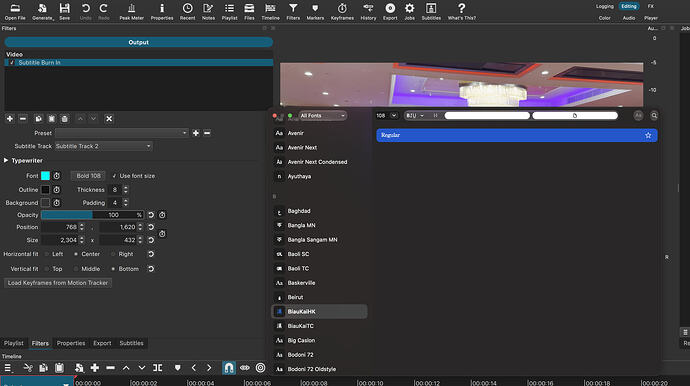This screenshot has height=386, width=690.
Task: Switch to bottom Subtitles tab
Action: tap(132, 343)
